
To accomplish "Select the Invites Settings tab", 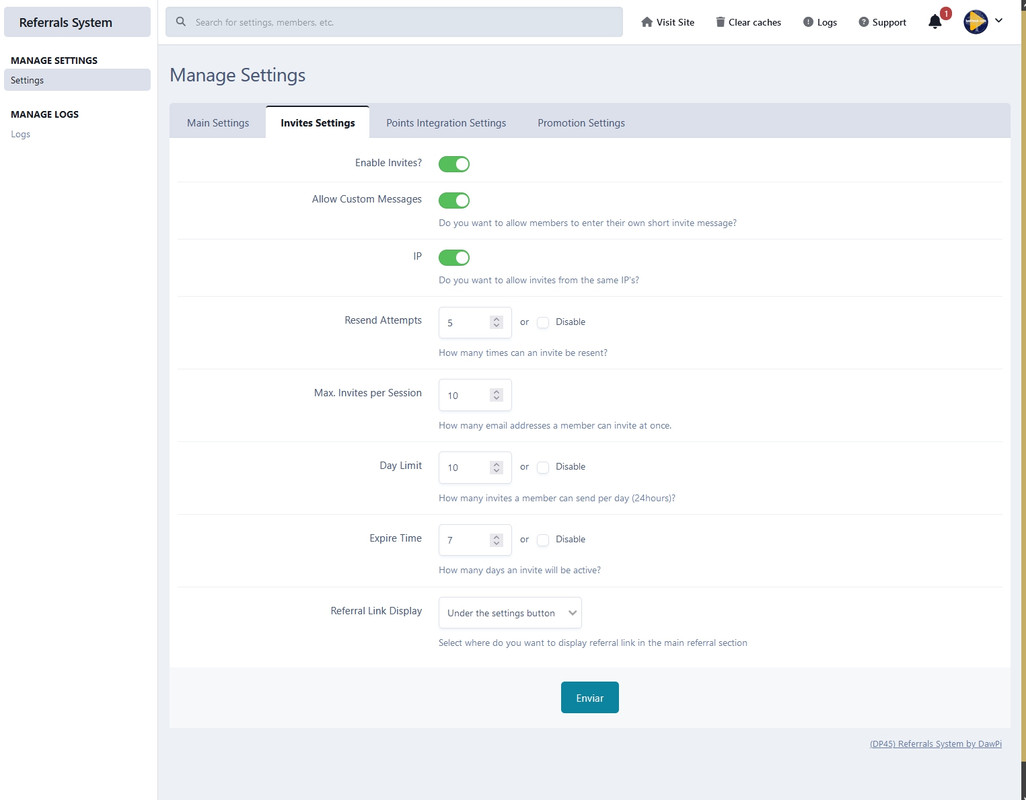I will 317,122.
